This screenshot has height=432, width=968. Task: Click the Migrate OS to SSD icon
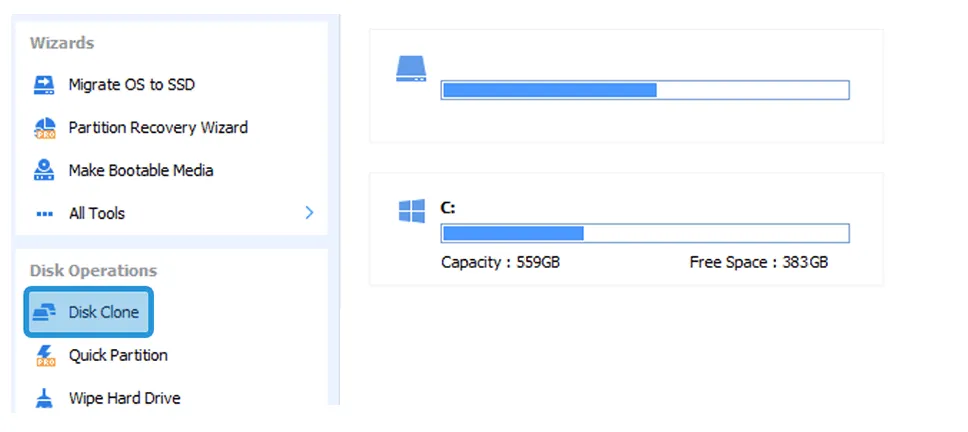tap(44, 85)
